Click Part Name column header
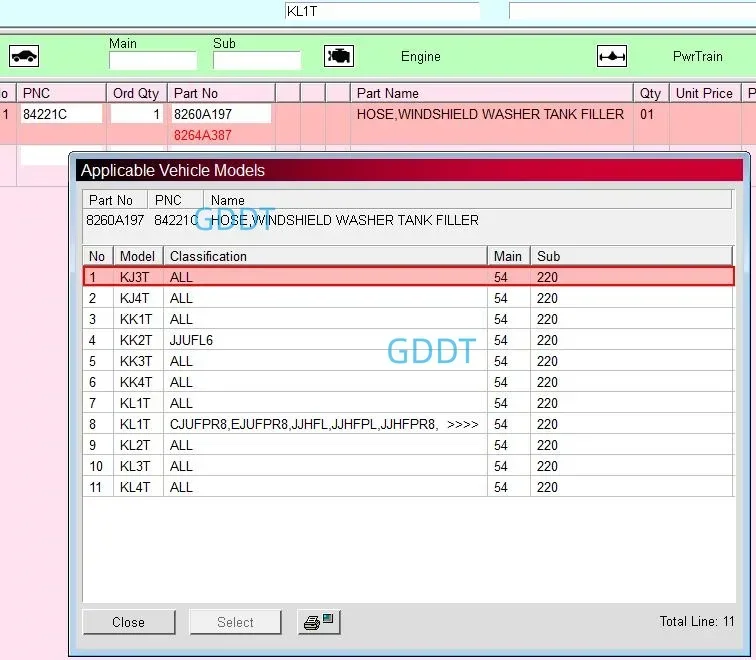756x660 pixels. coord(492,93)
